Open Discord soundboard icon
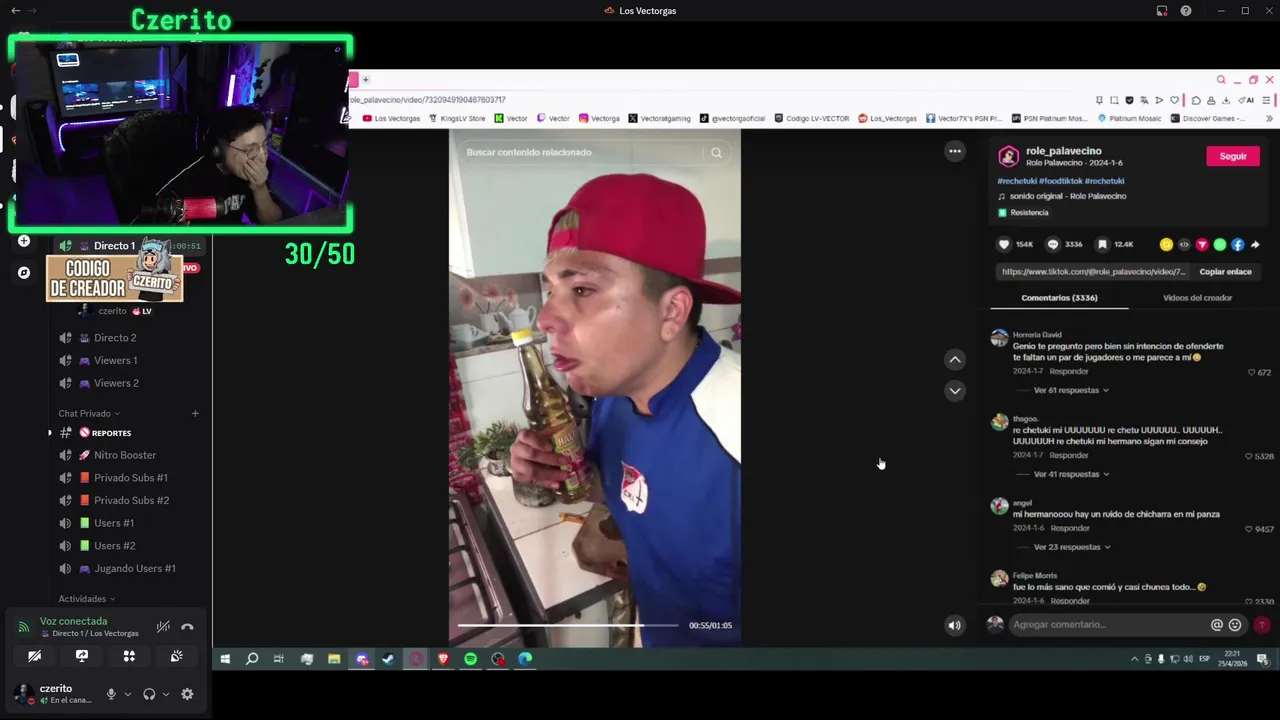The height and width of the screenshot is (720, 1280). (x=176, y=656)
